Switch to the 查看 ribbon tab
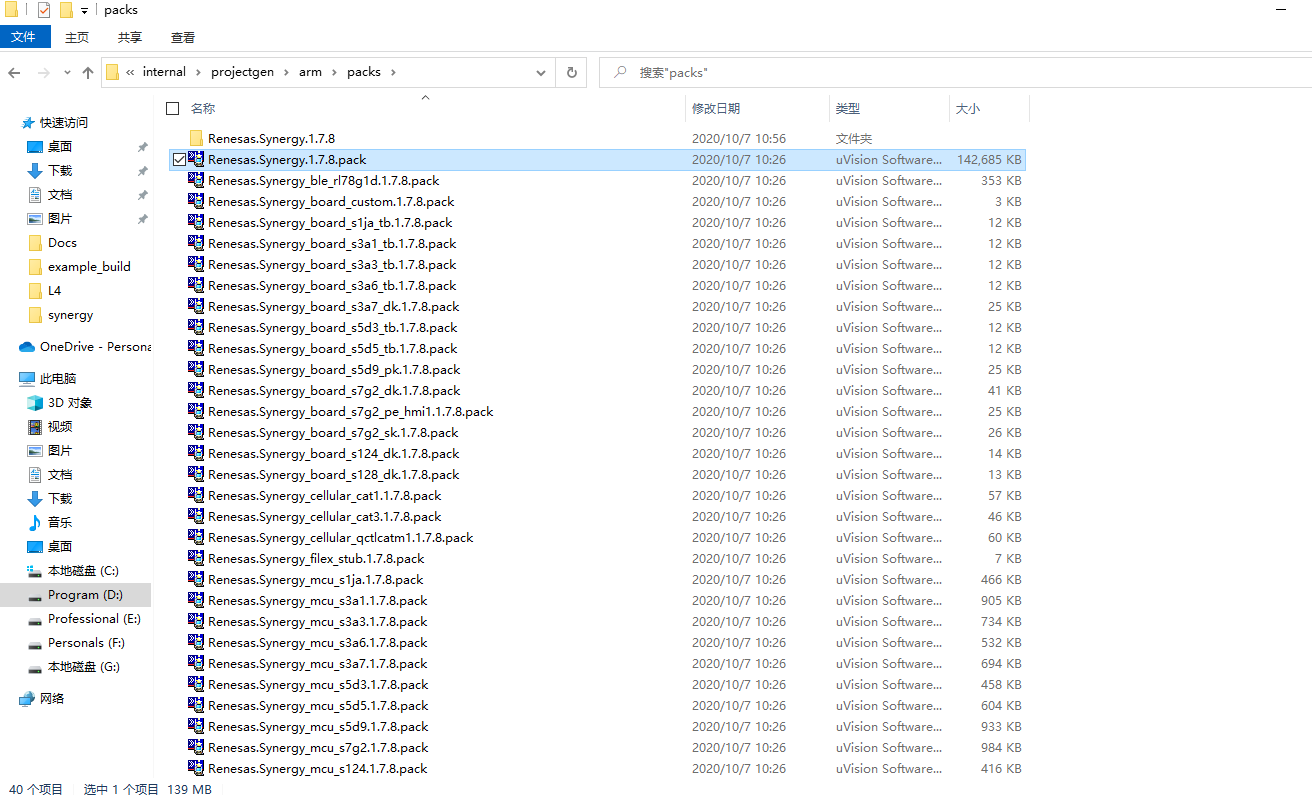 click(183, 37)
